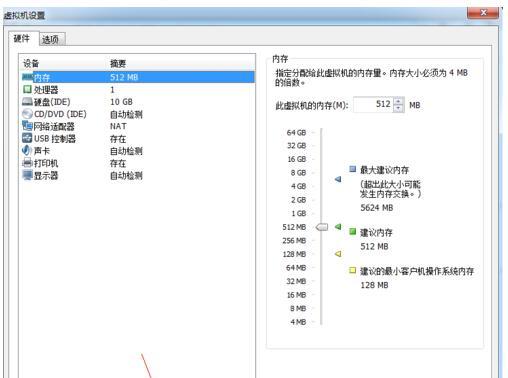Image resolution: width=508 pixels, height=378 pixels.
Task: Click the green recommended memory marker arrow
Action: point(338,227)
